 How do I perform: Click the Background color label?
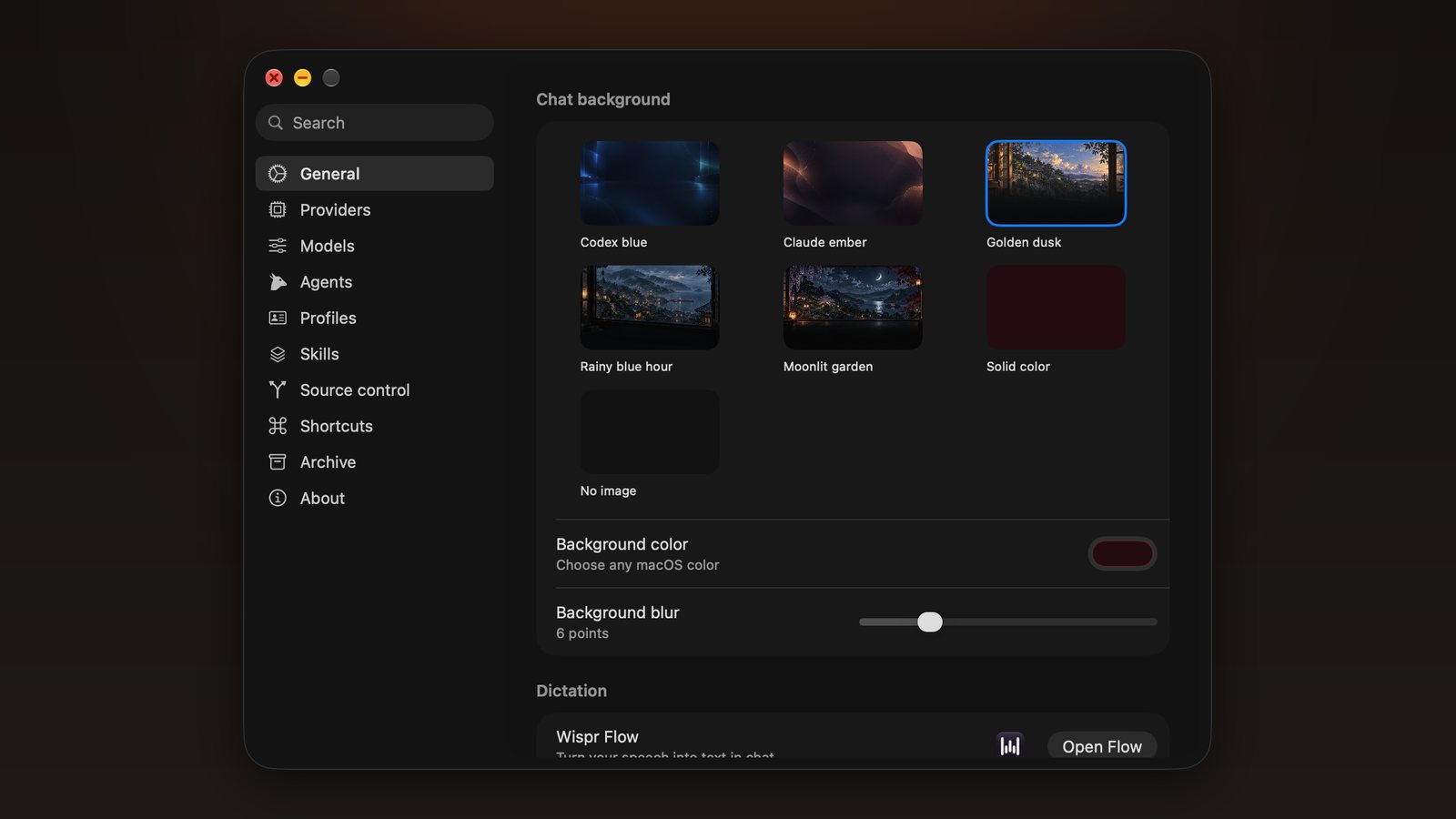coord(622,544)
